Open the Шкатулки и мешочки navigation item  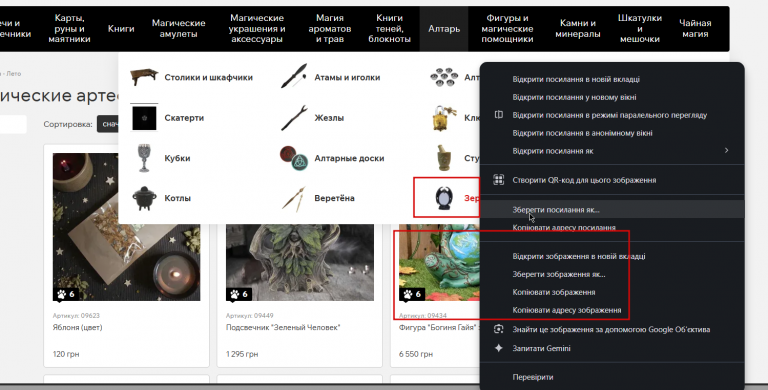(x=640, y=28)
